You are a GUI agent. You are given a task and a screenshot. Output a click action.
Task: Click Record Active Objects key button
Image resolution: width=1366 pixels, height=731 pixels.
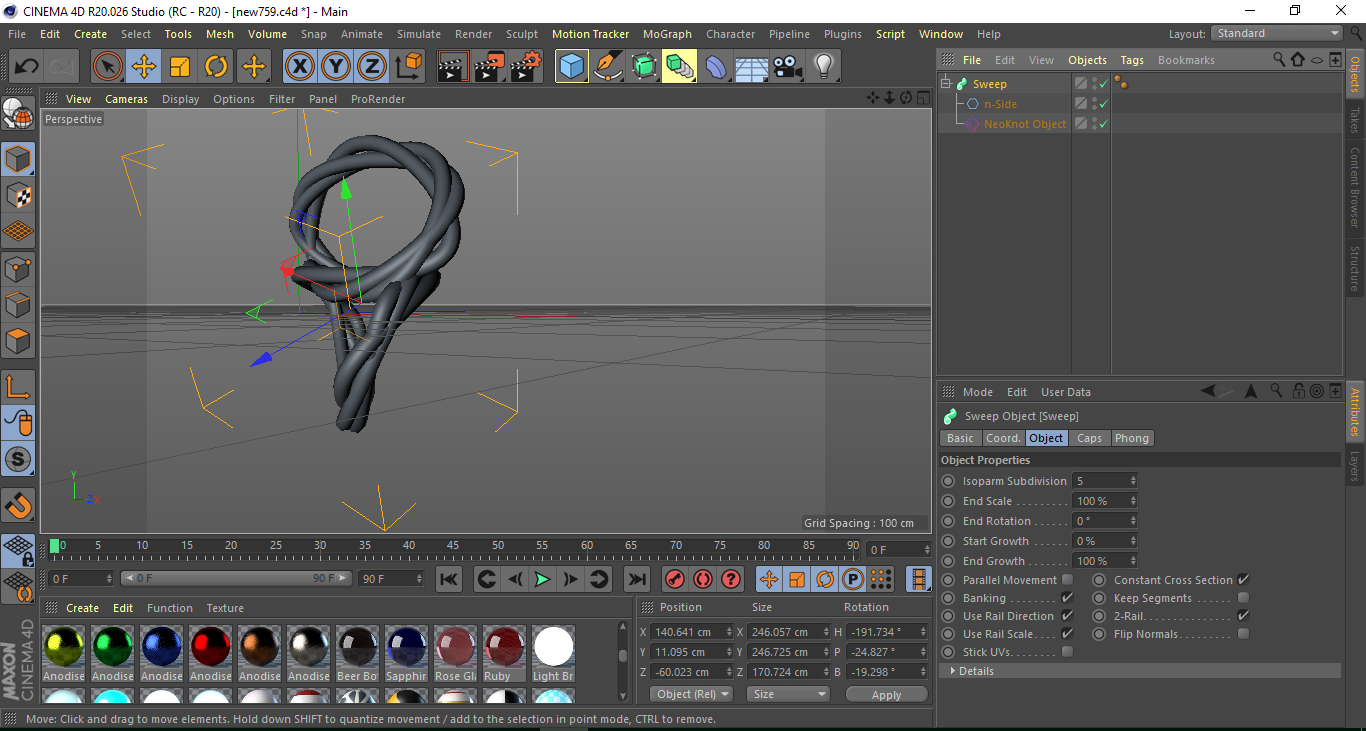[675, 579]
